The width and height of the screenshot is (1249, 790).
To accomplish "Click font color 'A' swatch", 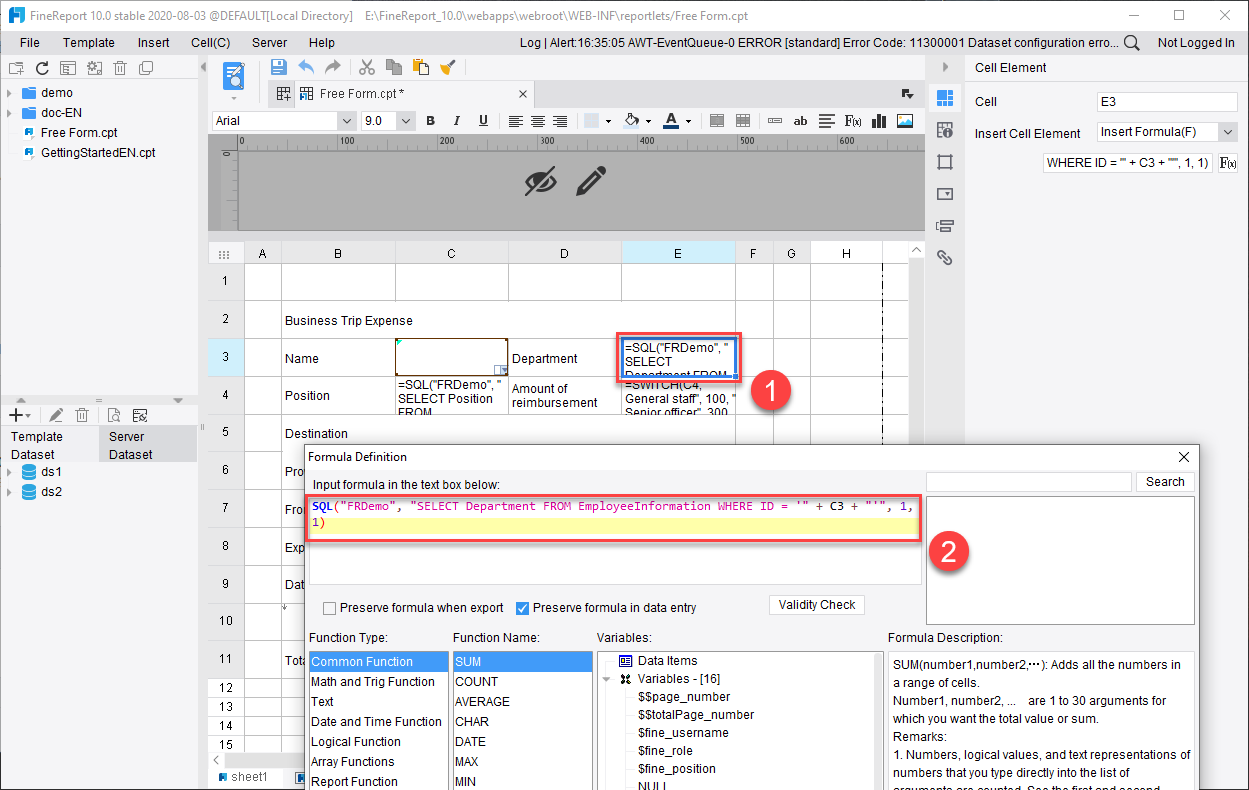I will point(673,121).
